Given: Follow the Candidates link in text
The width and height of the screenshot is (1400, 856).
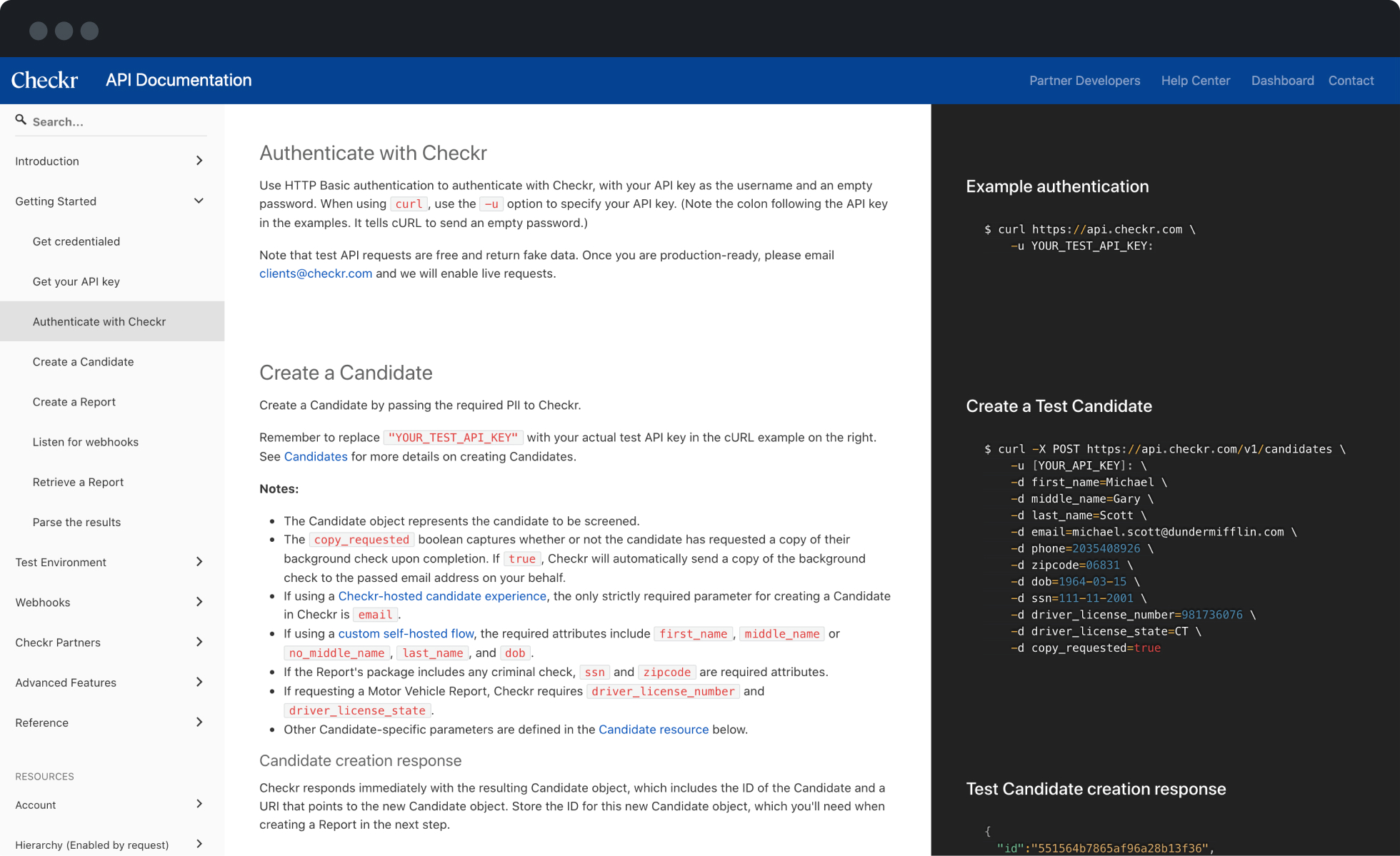Looking at the screenshot, I should [316, 456].
